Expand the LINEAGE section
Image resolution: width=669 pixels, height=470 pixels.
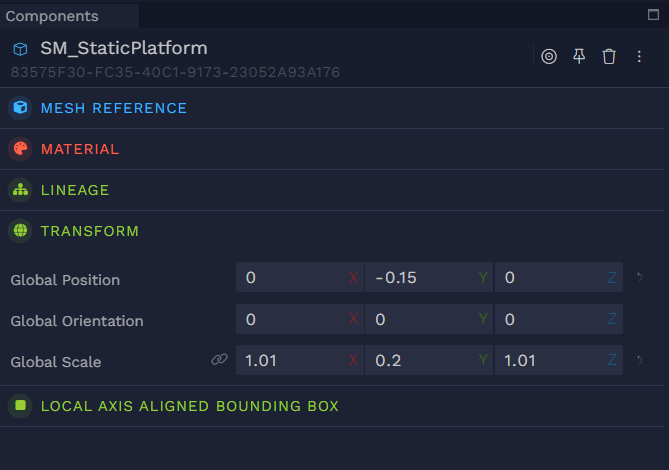75,190
